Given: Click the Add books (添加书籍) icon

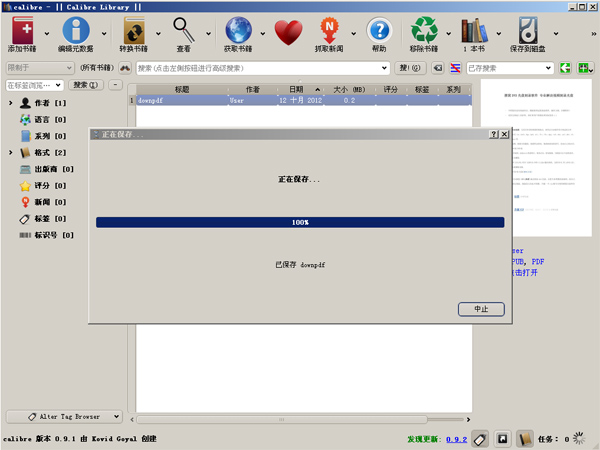Looking at the screenshot, I should [22, 31].
